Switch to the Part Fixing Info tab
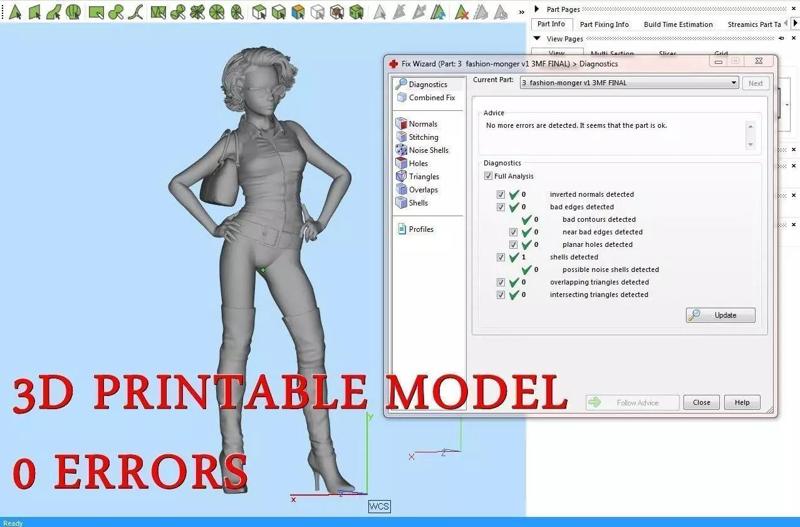This screenshot has width=800, height=527. click(604, 24)
